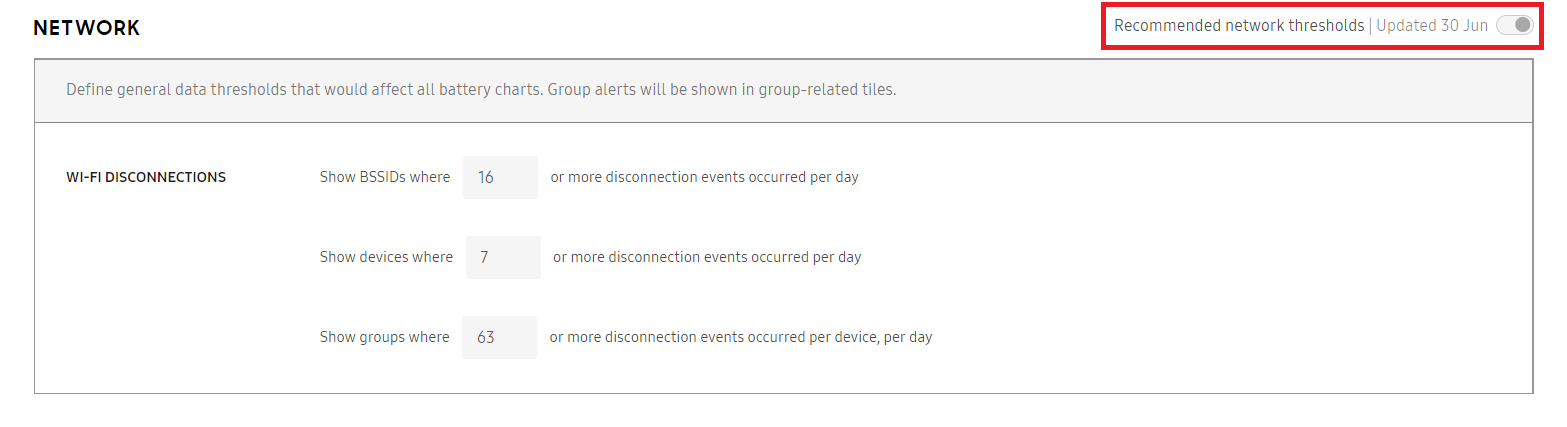Screen dimensions: 1567x427
Task: Click the NETWORK section heading
Action: (x=87, y=28)
